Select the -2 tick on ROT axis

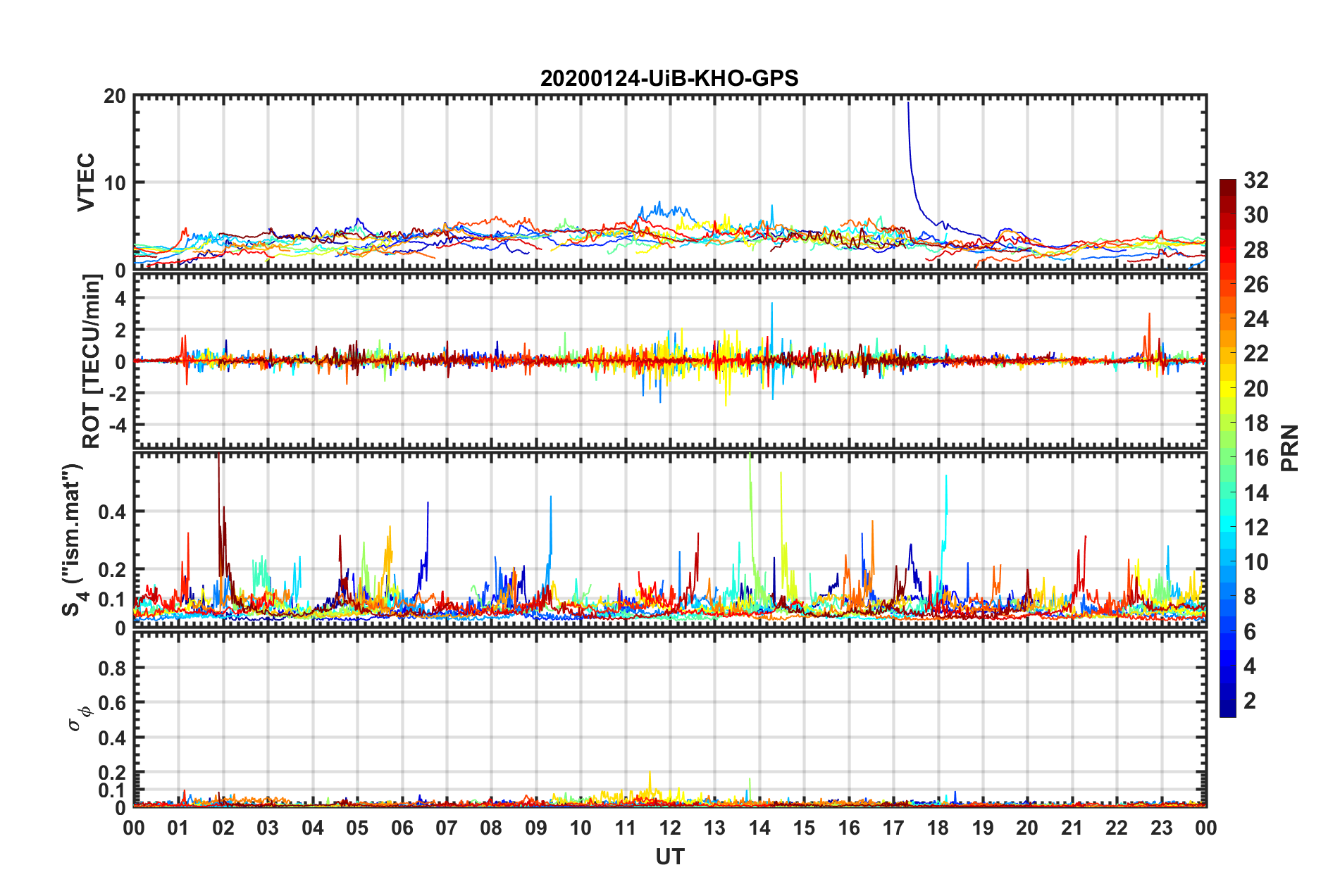tap(117, 393)
